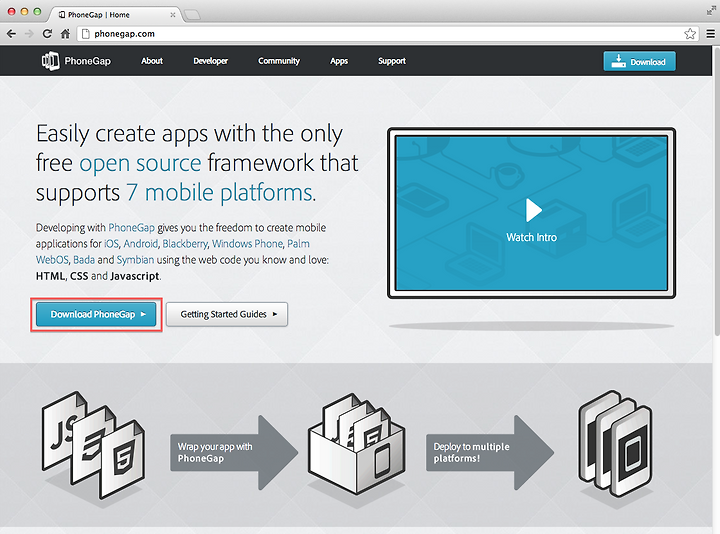Viewport: 720px width, 534px height.
Task: Click page document icon in address bar
Action: point(85,34)
